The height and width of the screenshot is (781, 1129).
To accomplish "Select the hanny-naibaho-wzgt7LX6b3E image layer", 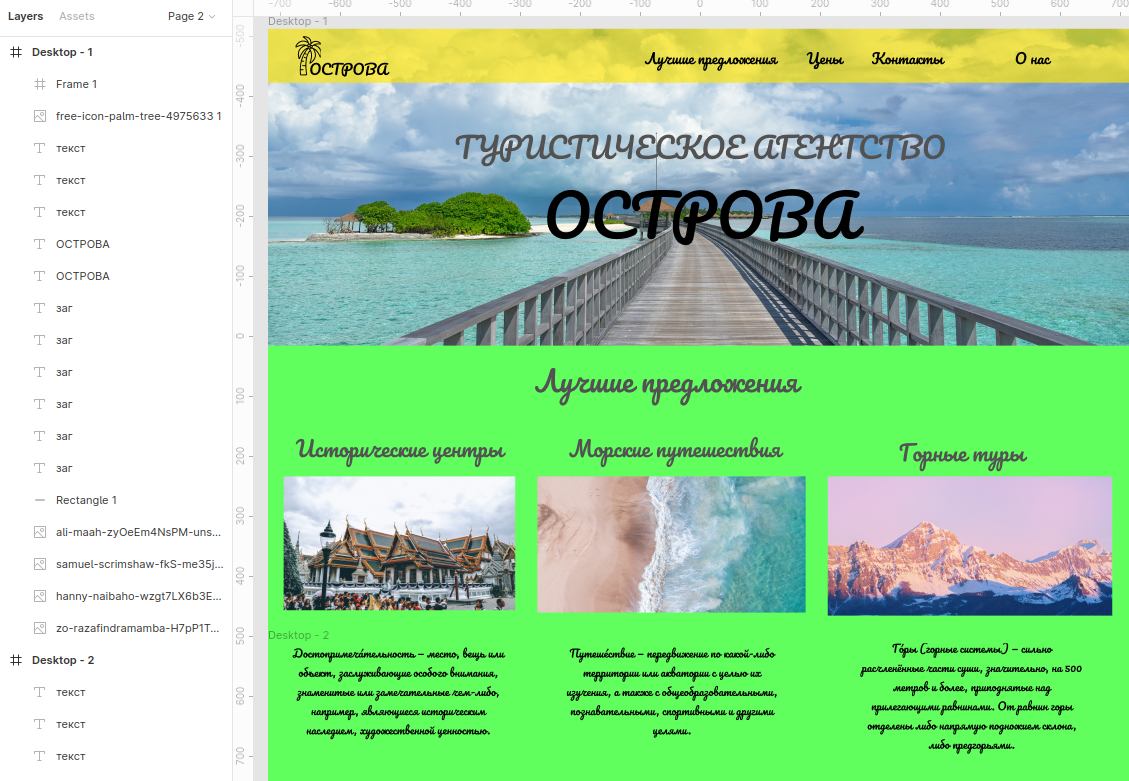I will (x=116, y=596).
